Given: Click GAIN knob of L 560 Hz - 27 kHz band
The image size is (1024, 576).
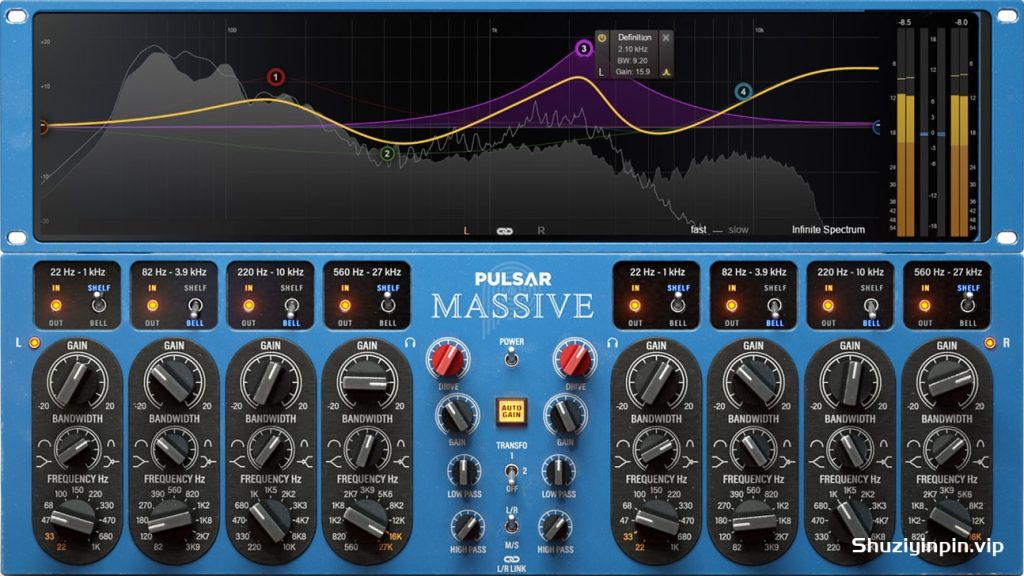Looking at the screenshot, I should click(x=367, y=381).
